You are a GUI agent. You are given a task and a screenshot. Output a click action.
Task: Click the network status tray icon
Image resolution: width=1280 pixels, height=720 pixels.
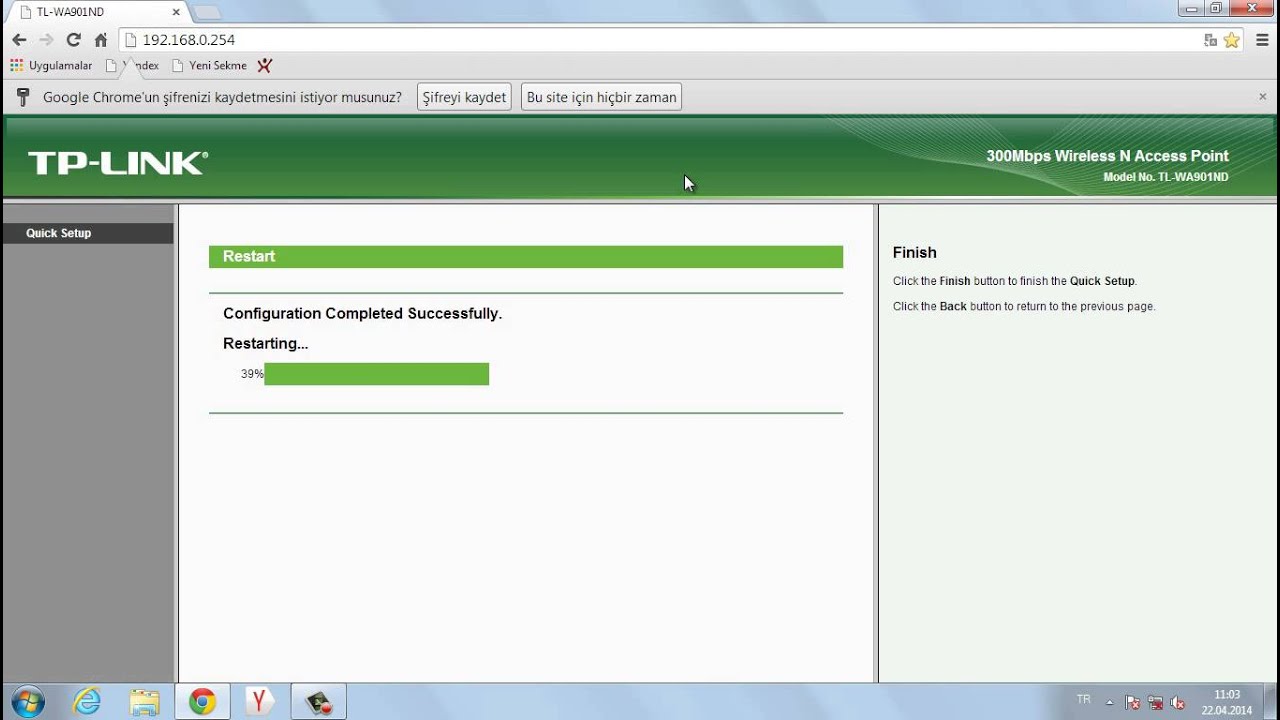[1156, 702]
